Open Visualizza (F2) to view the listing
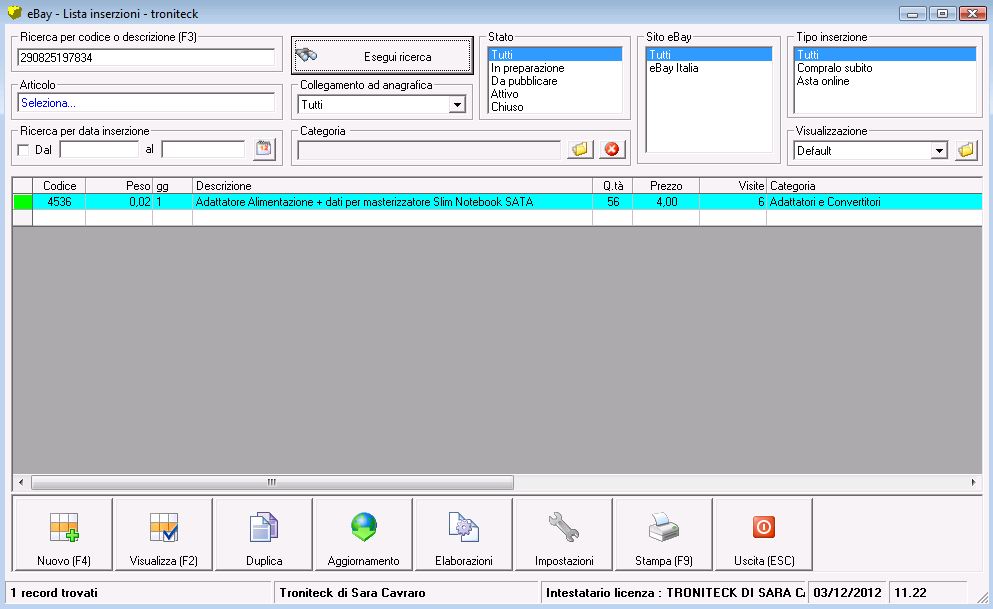 (x=163, y=534)
